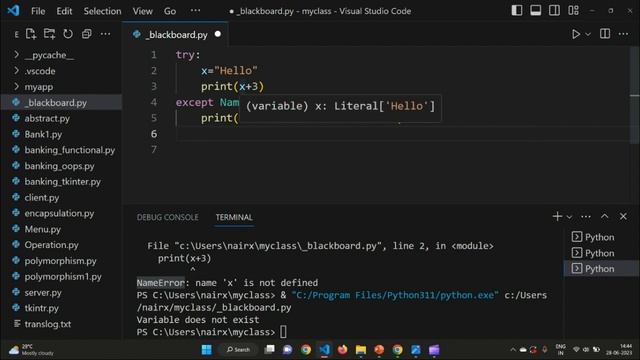This screenshot has width=640, height=360.
Task: Click the taskbar Search box
Action: click(x=239, y=350)
